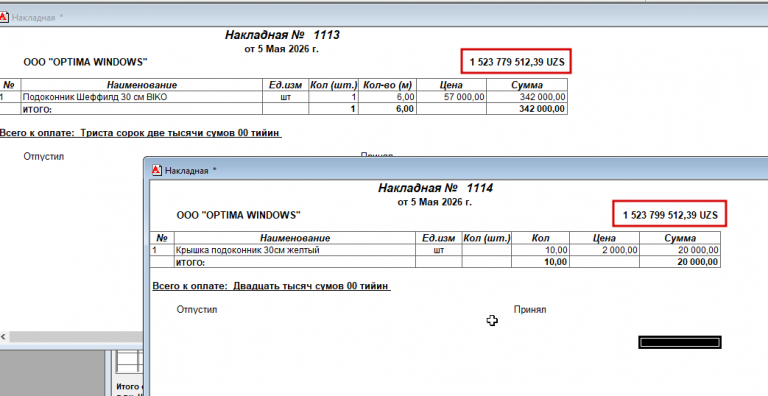Image resolution: width=768 pixels, height=396 pixels.
Task: Click the Ед.изм column header in invoice 1114
Action: point(438,238)
